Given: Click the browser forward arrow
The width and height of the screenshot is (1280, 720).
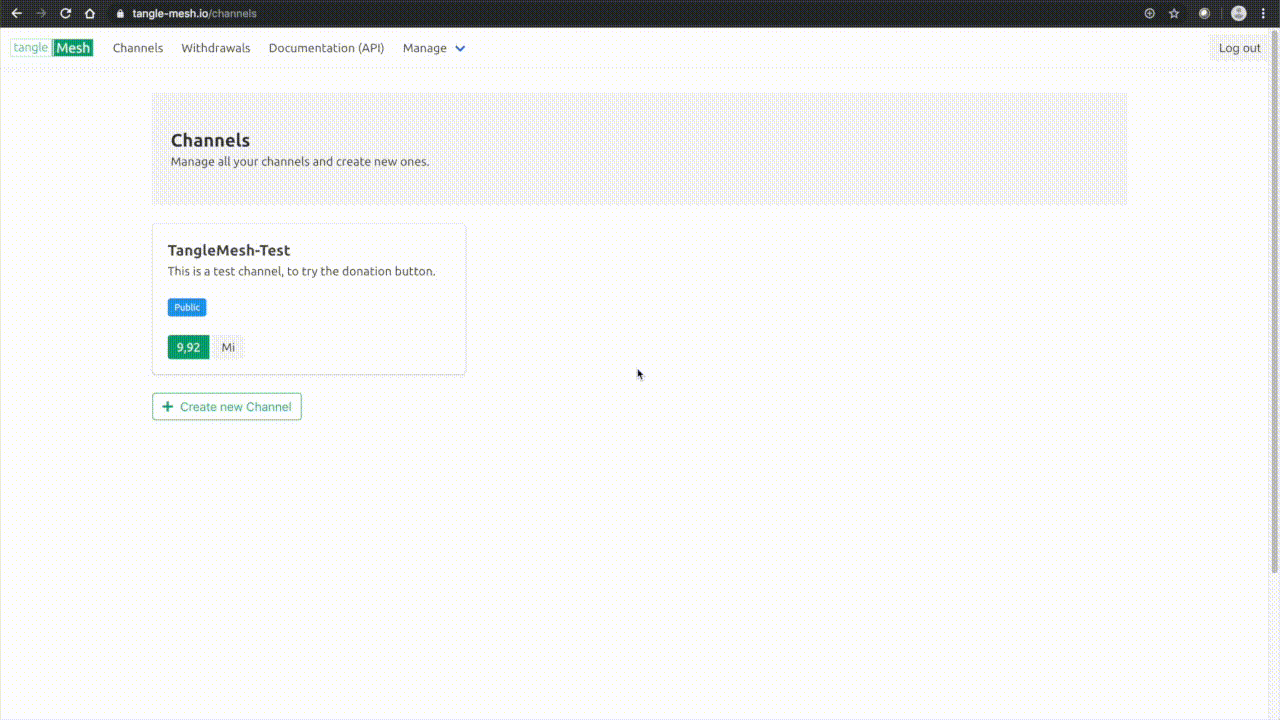Looking at the screenshot, I should point(41,14).
